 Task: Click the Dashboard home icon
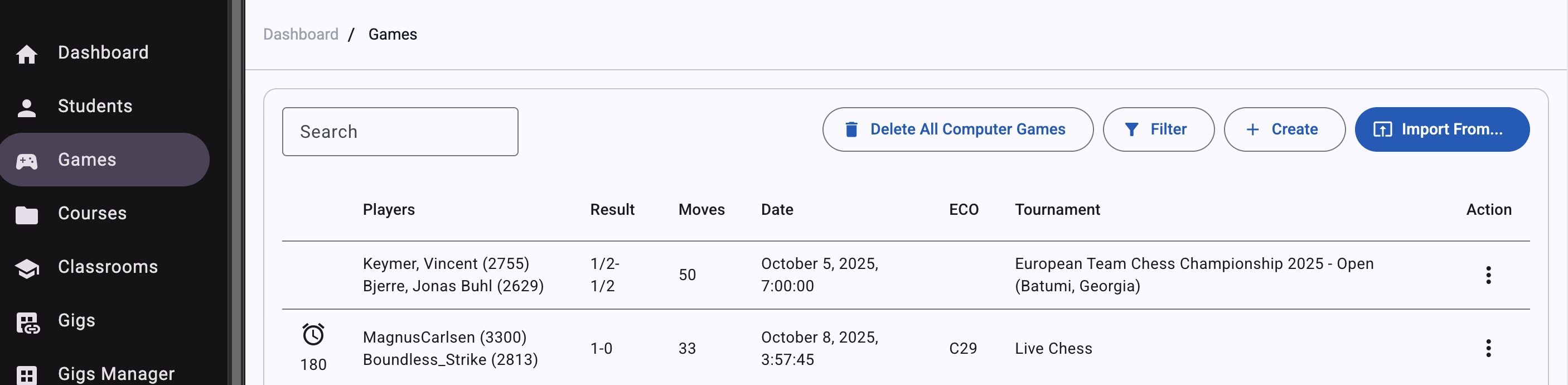(27, 54)
